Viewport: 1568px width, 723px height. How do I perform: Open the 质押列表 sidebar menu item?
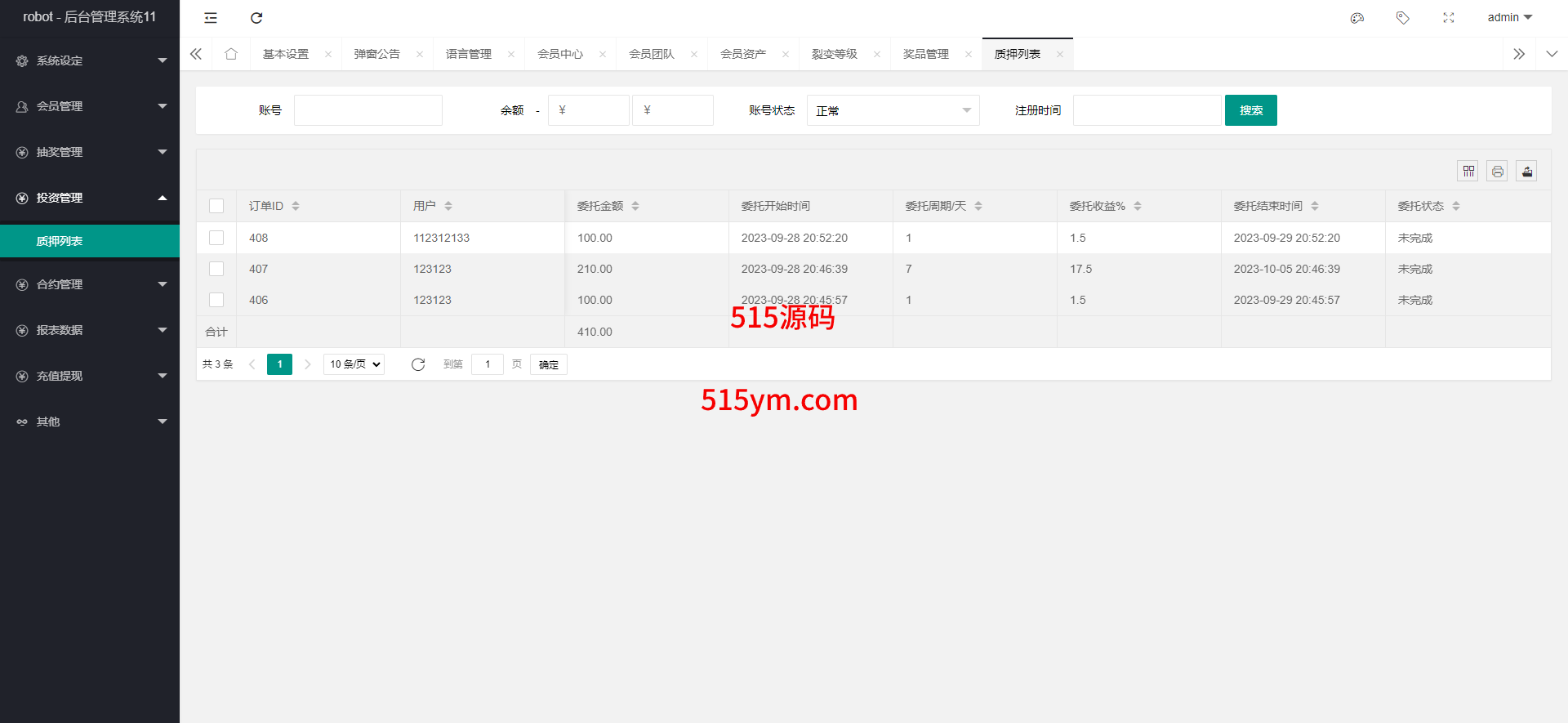pos(60,241)
